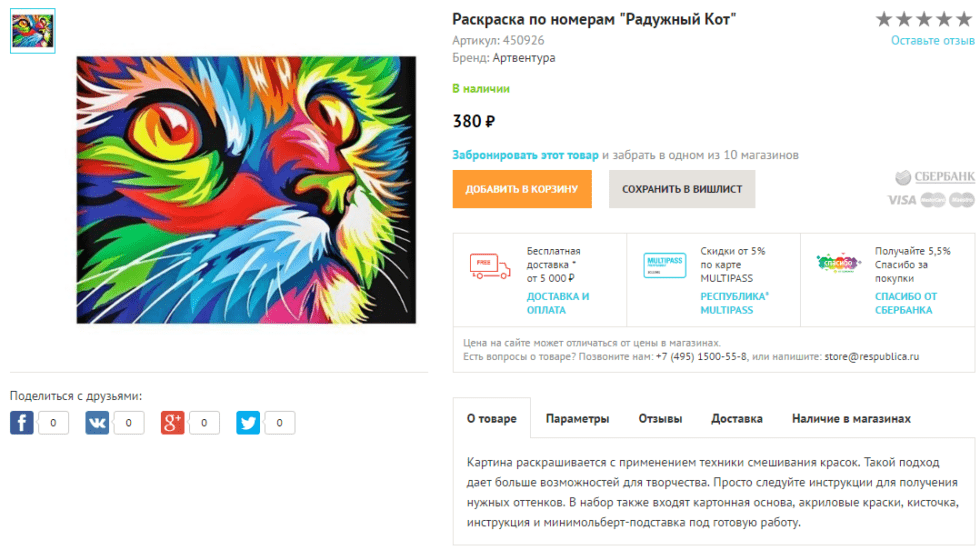Open the Доставка tab
This screenshot has width=980, height=550.
tap(737, 419)
